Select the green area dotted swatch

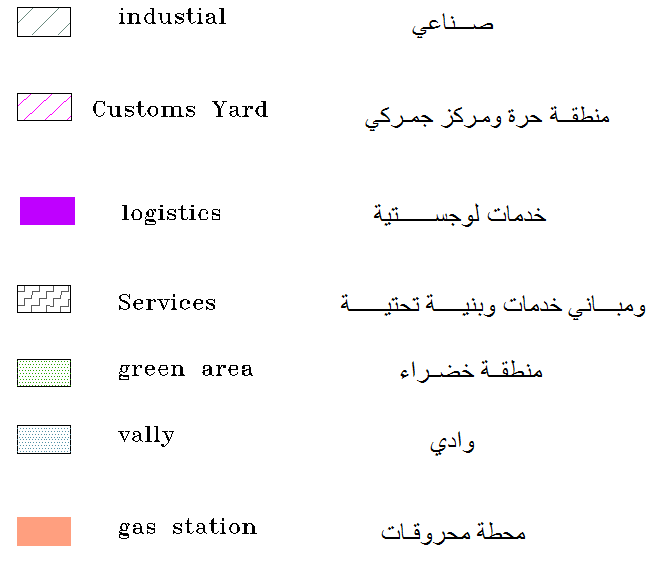pos(44,373)
